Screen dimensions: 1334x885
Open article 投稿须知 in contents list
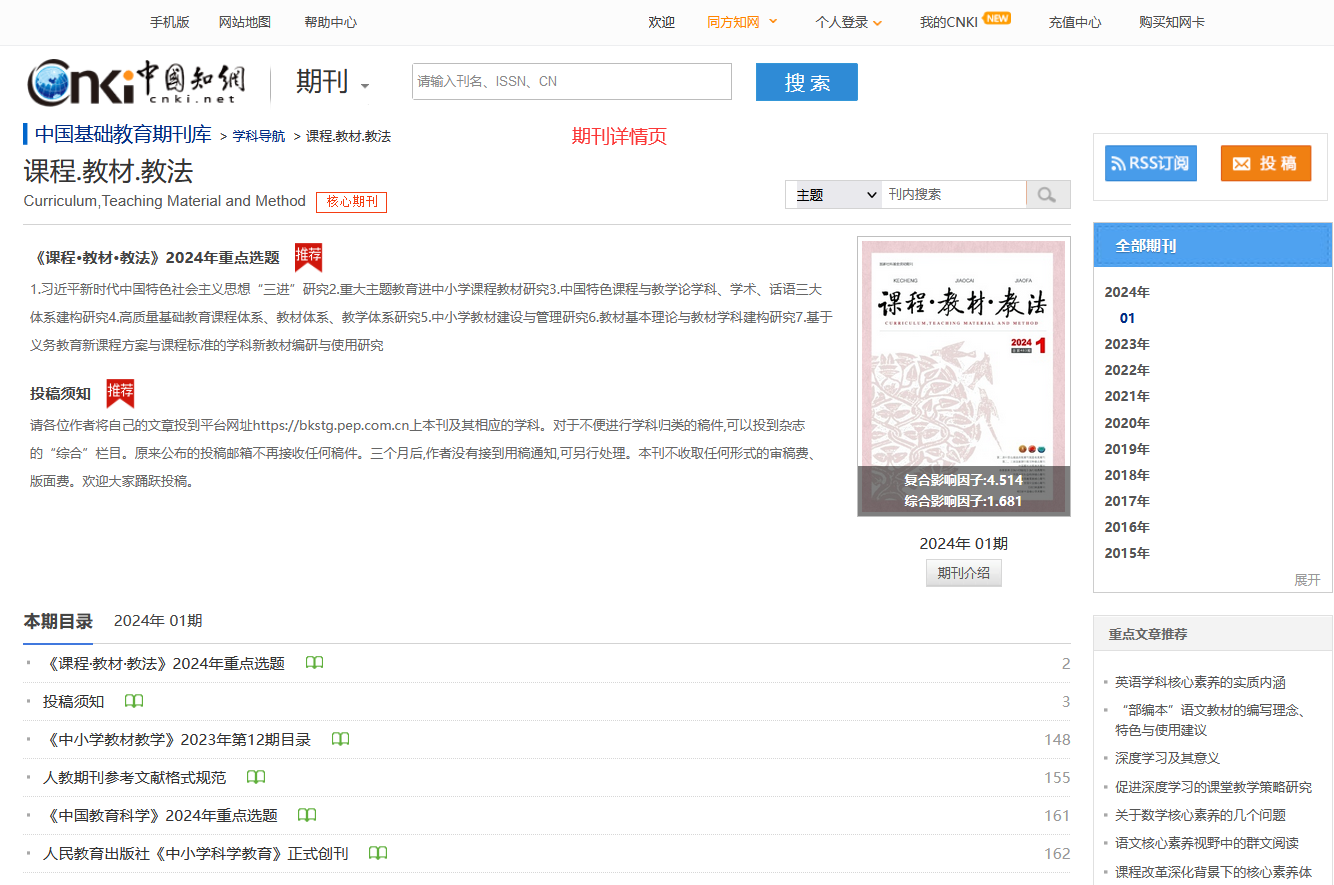tap(73, 701)
